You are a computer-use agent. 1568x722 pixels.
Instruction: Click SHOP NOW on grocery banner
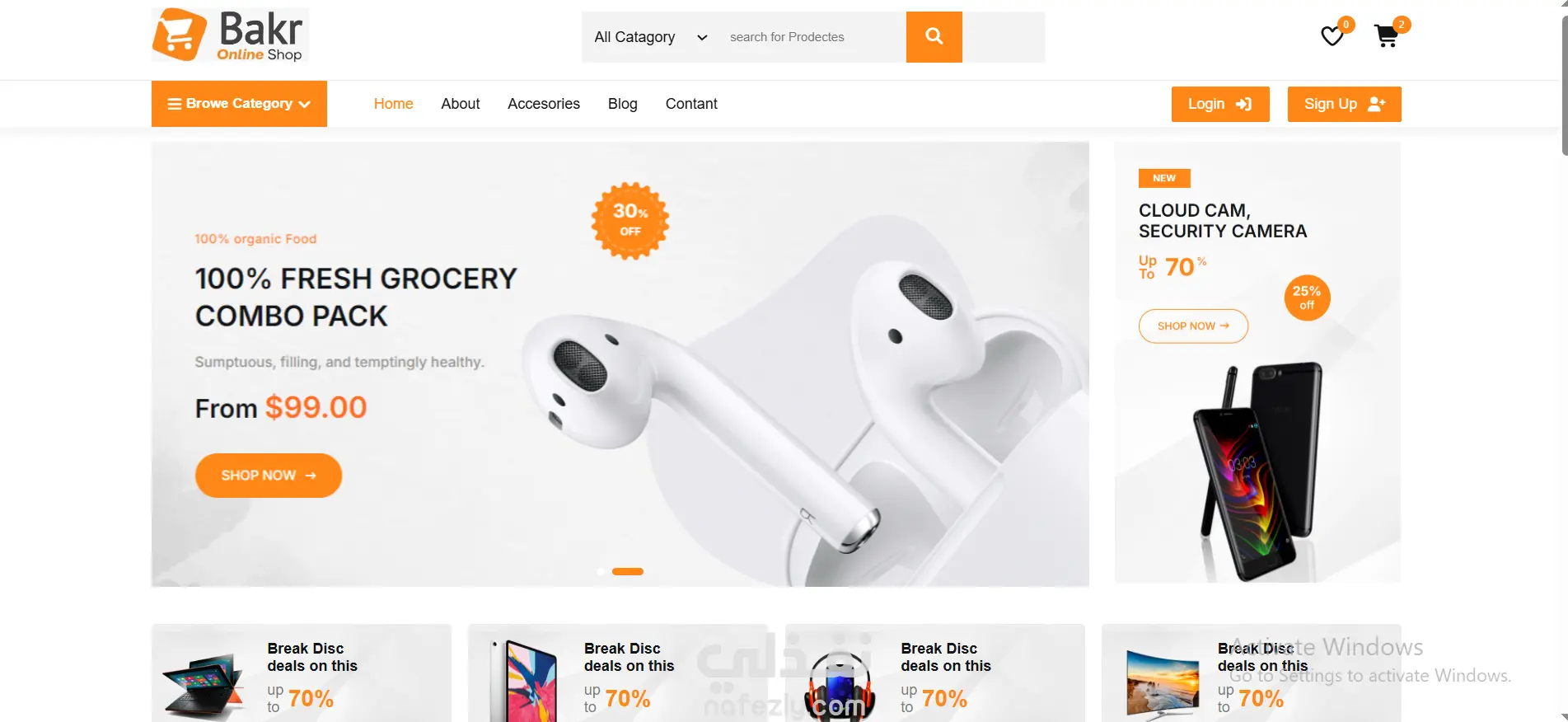(269, 476)
